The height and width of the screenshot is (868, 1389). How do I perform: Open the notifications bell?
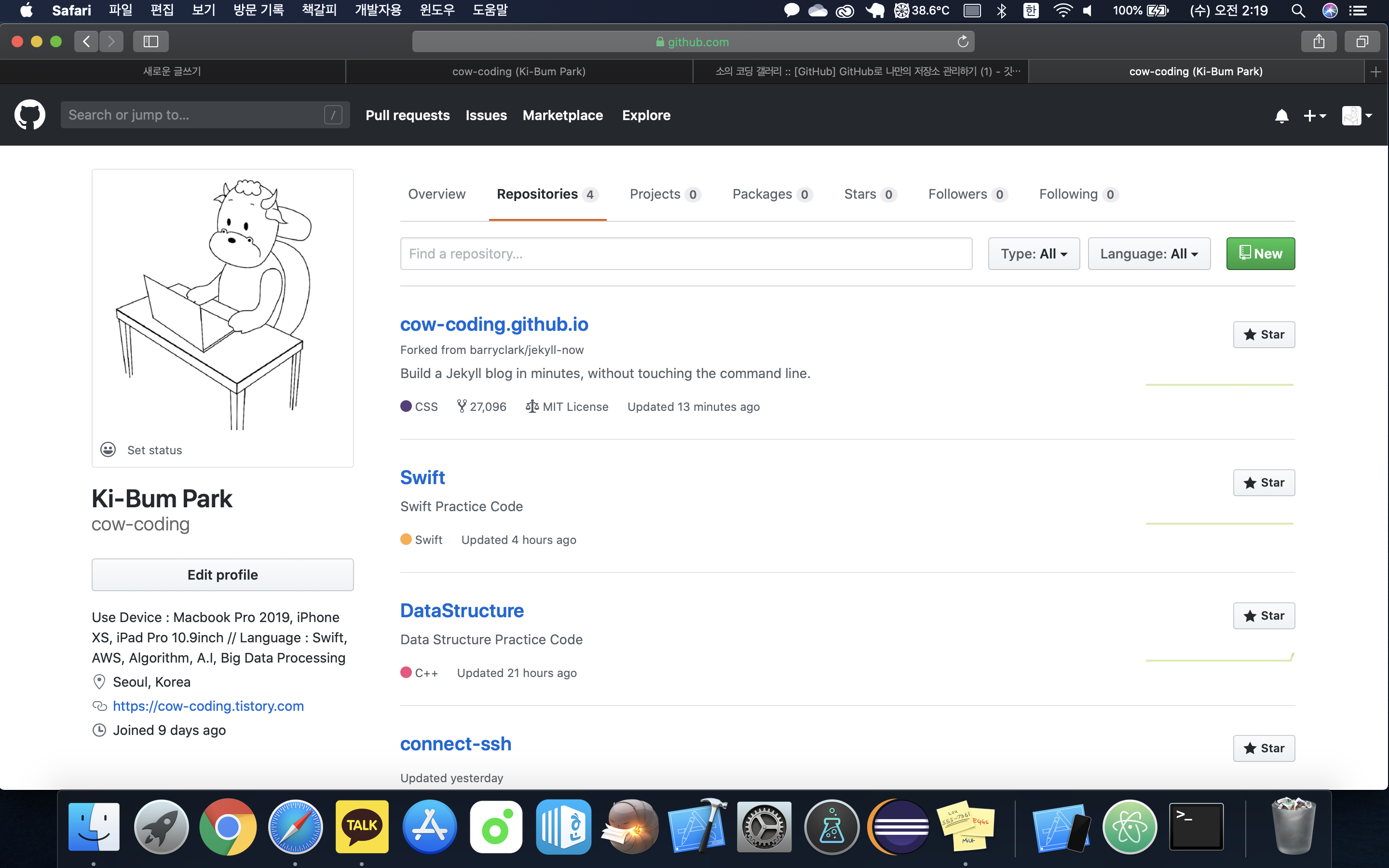point(1281,116)
